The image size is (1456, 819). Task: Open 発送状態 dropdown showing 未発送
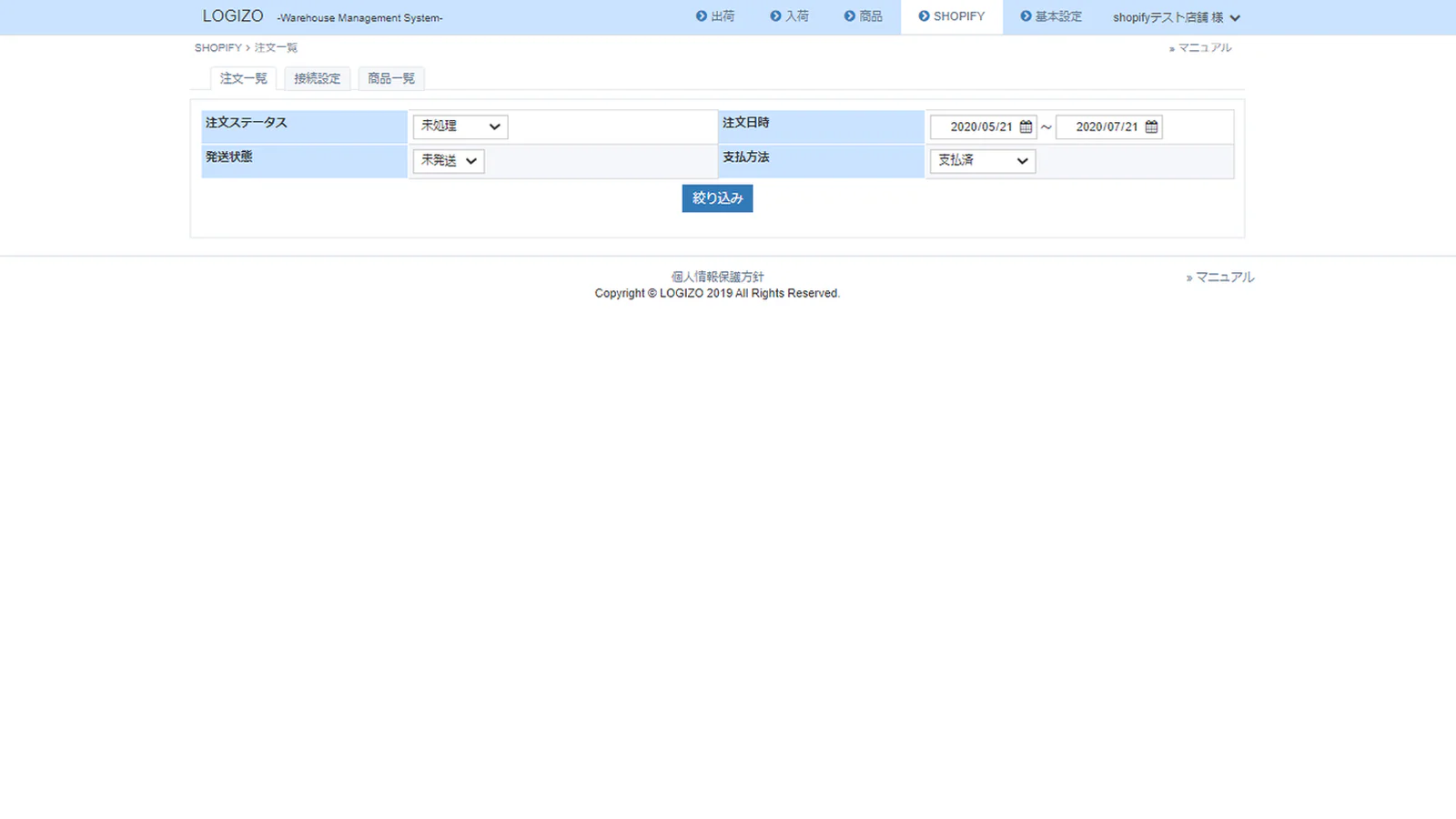pos(449,161)
